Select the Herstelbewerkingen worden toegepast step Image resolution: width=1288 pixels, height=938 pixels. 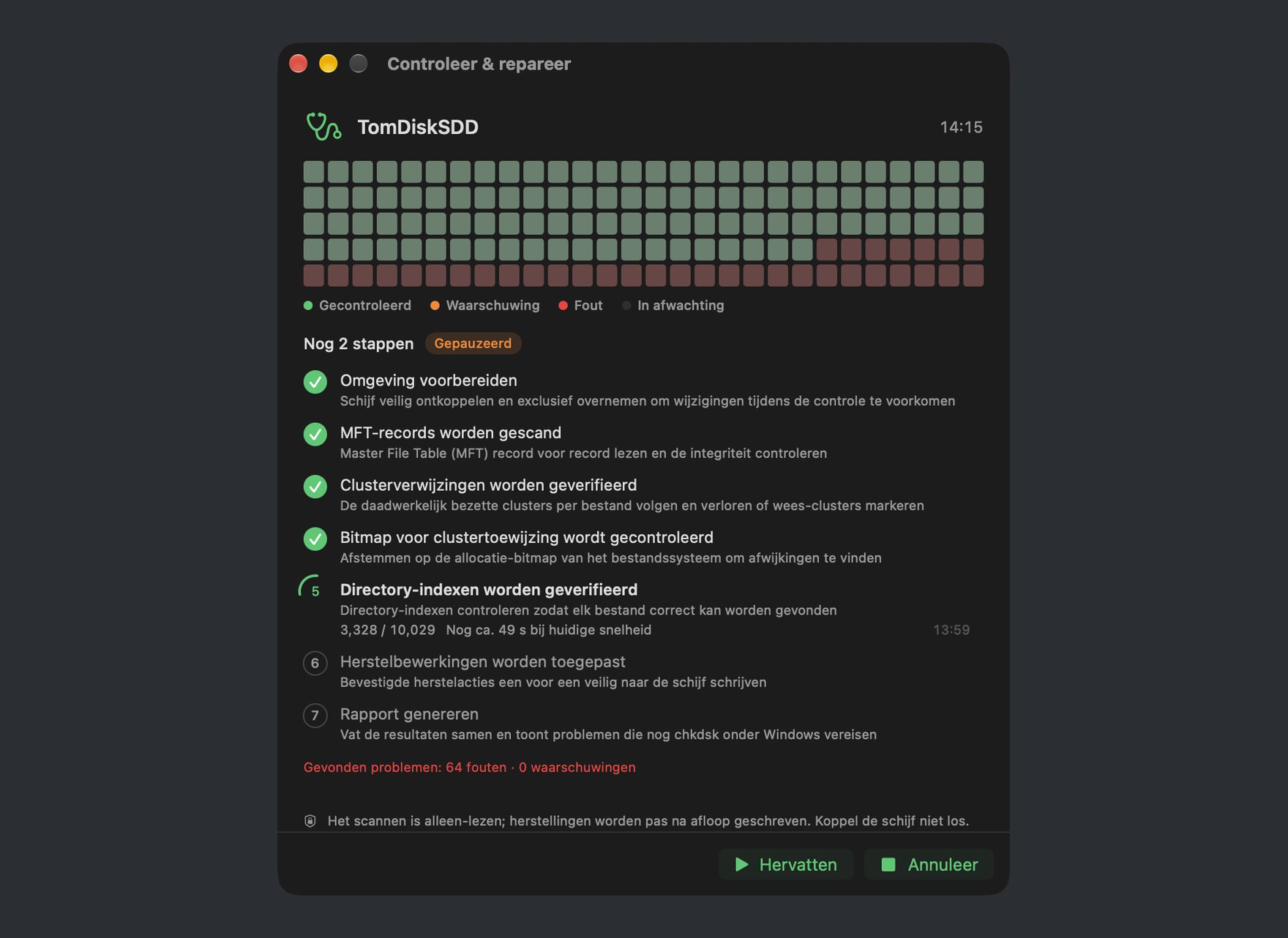(483, 662)
